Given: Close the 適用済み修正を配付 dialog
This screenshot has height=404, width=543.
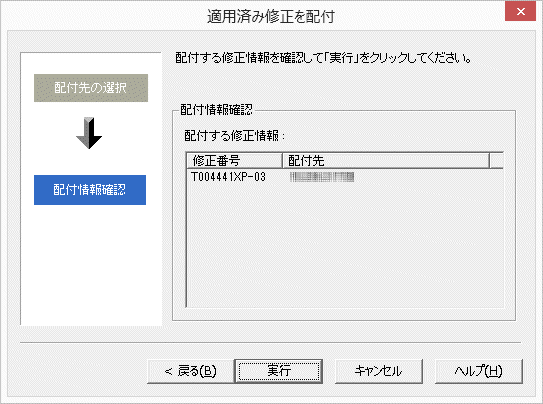Looking at the screenshot, I should 520,11.
